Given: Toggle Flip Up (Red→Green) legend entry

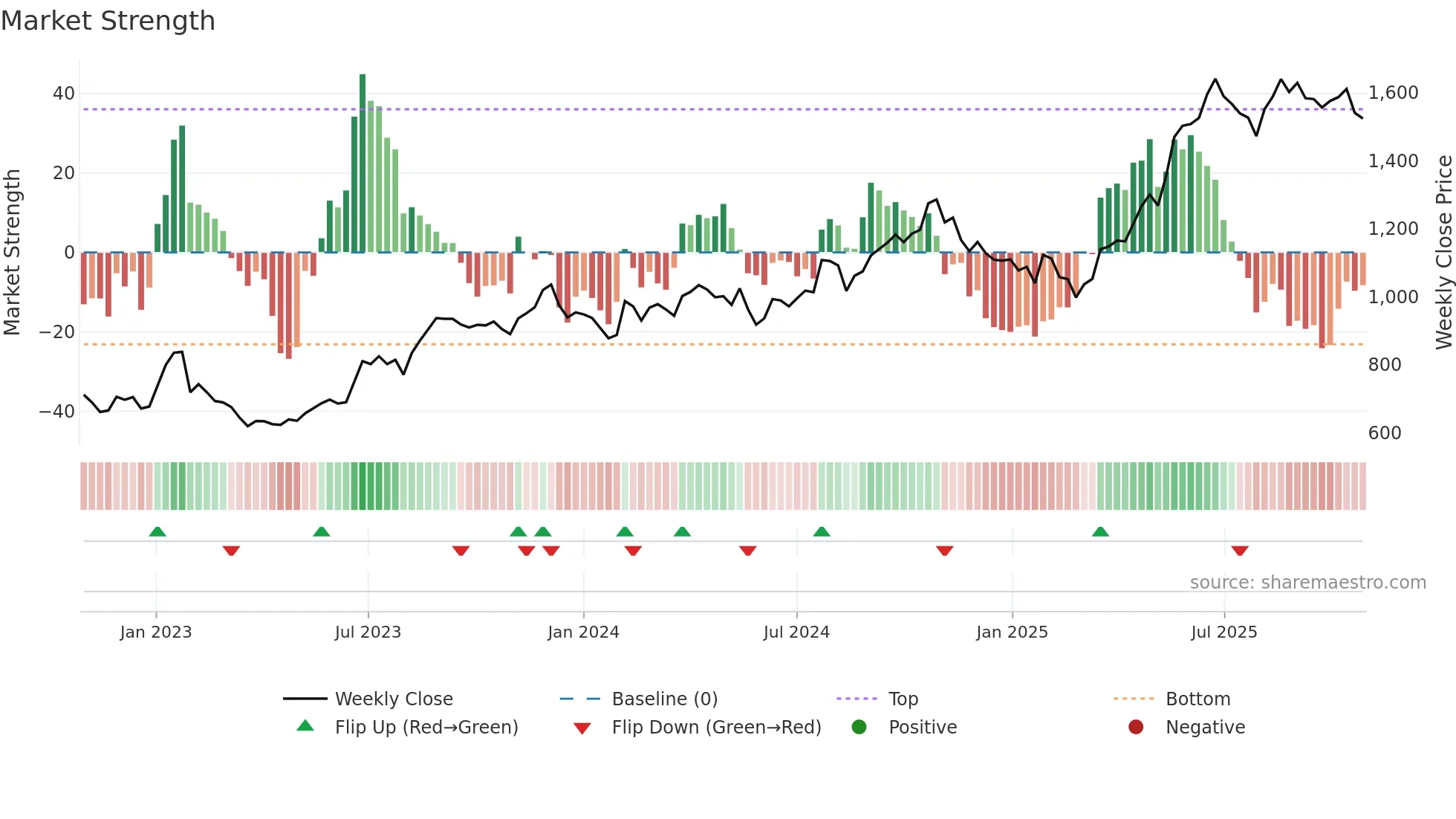Looking at the screenshot, I should coord(407,727).
